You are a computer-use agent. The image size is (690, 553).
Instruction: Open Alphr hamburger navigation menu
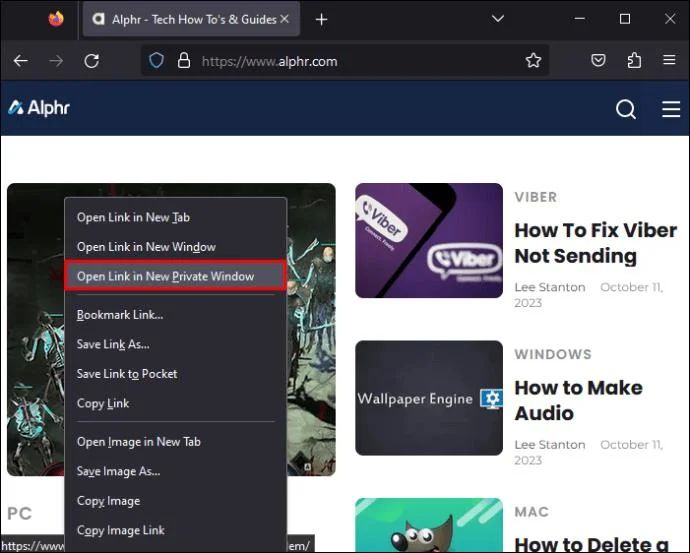(x=671, y=109)
